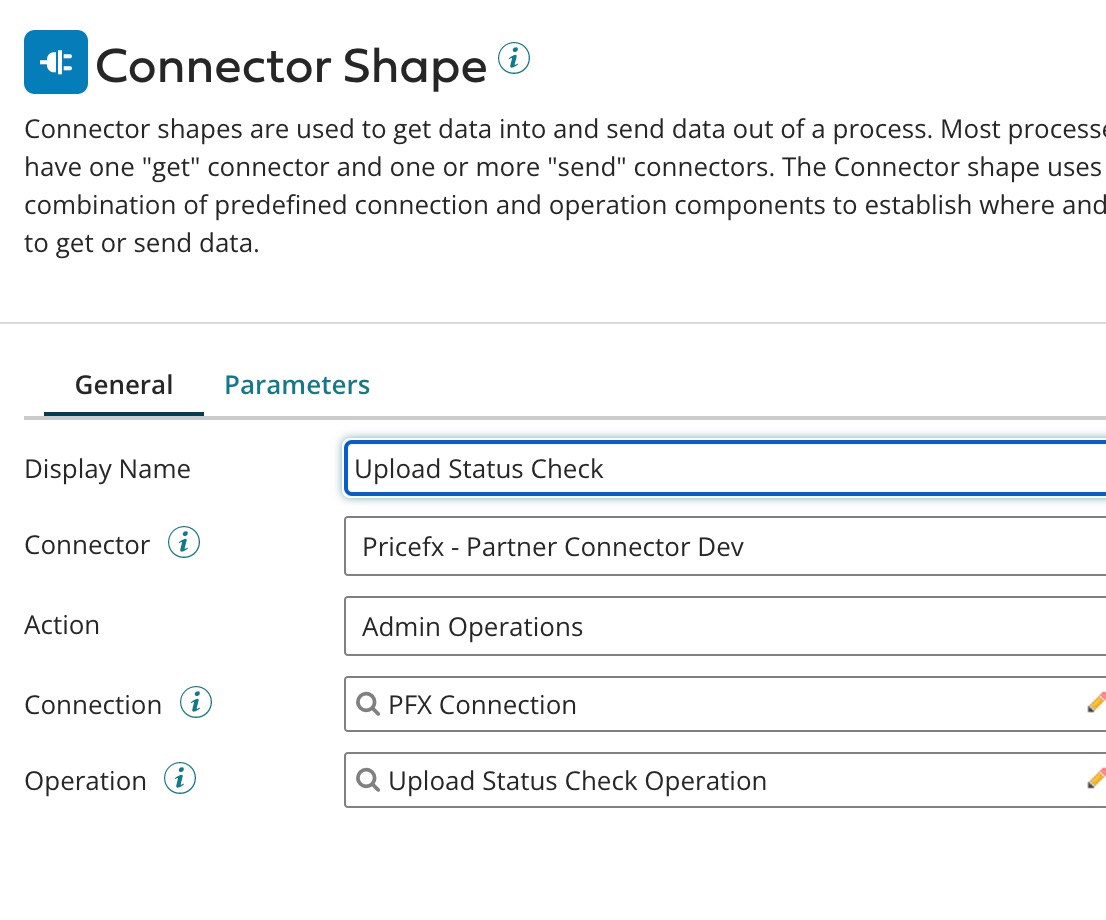Click the Connector Shape heading text
The width and height of the screenshot is (1106, 920).
click(291, 66)
